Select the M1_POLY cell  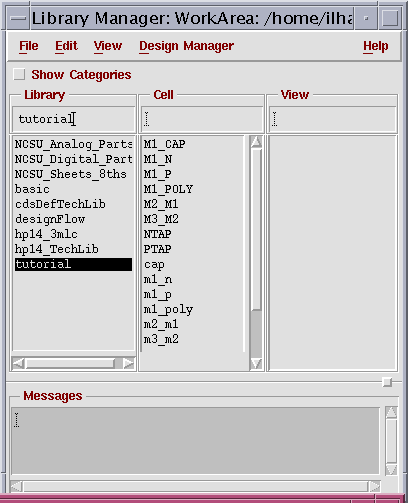pos(168,189)
